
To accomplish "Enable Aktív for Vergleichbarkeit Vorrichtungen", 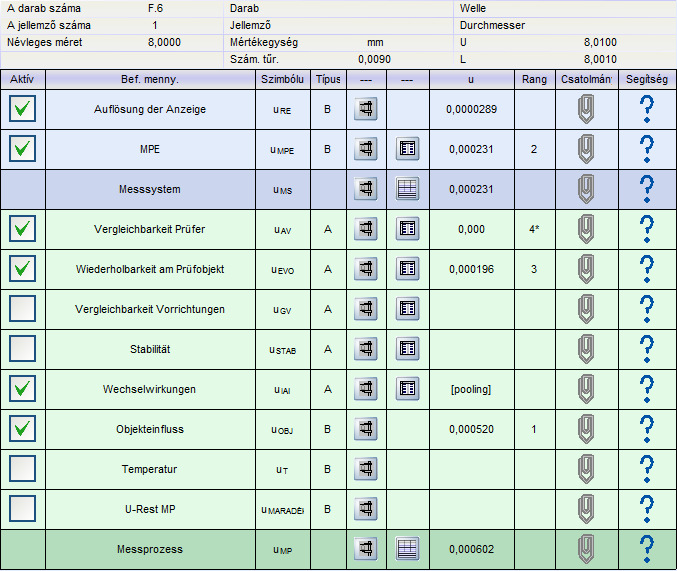I will click(x=22, y=308).
